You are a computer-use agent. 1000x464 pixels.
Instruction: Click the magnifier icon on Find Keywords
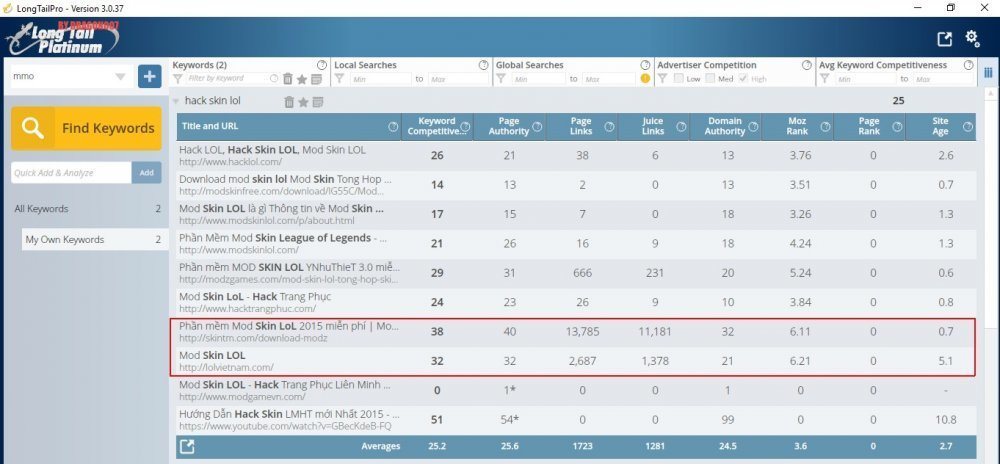point(33,128)
